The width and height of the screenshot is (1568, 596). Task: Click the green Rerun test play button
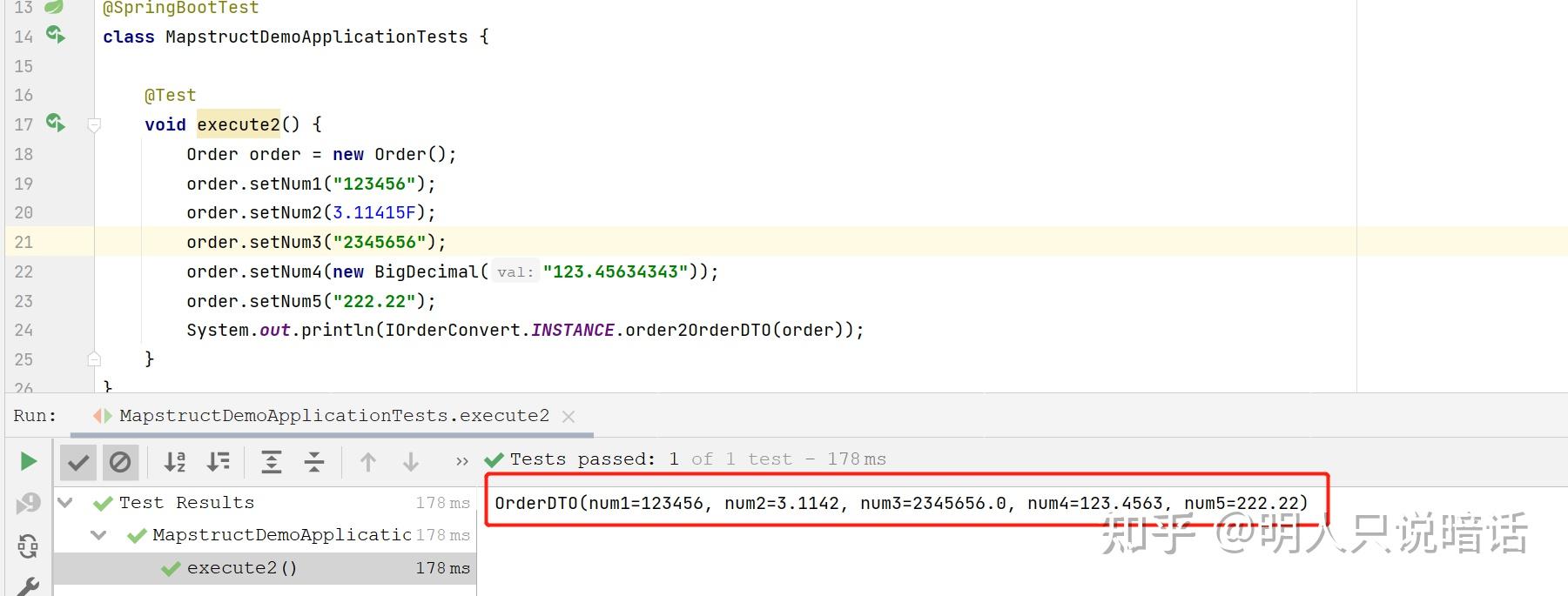tap(28, 461)
